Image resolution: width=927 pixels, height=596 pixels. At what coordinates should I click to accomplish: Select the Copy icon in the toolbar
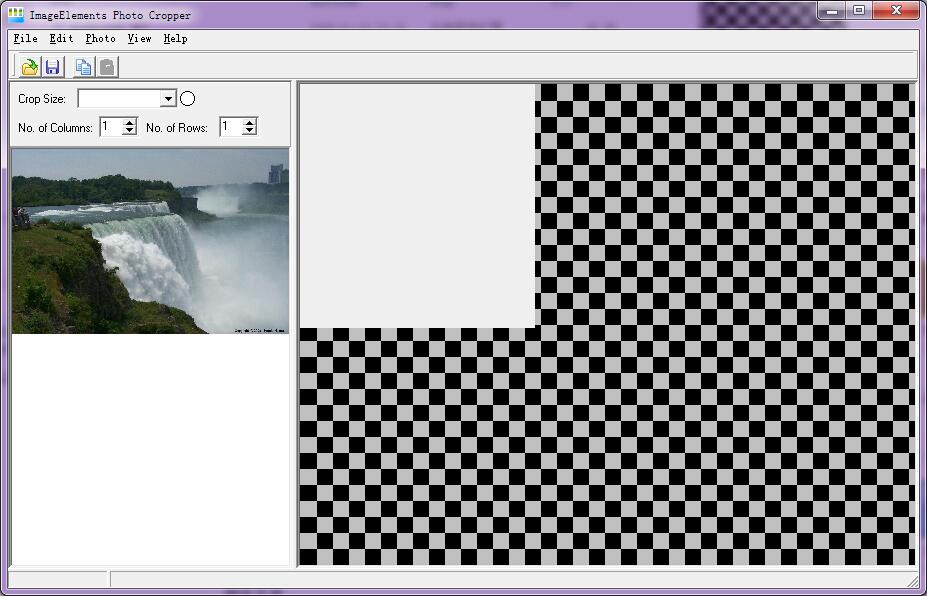(85, 66)
